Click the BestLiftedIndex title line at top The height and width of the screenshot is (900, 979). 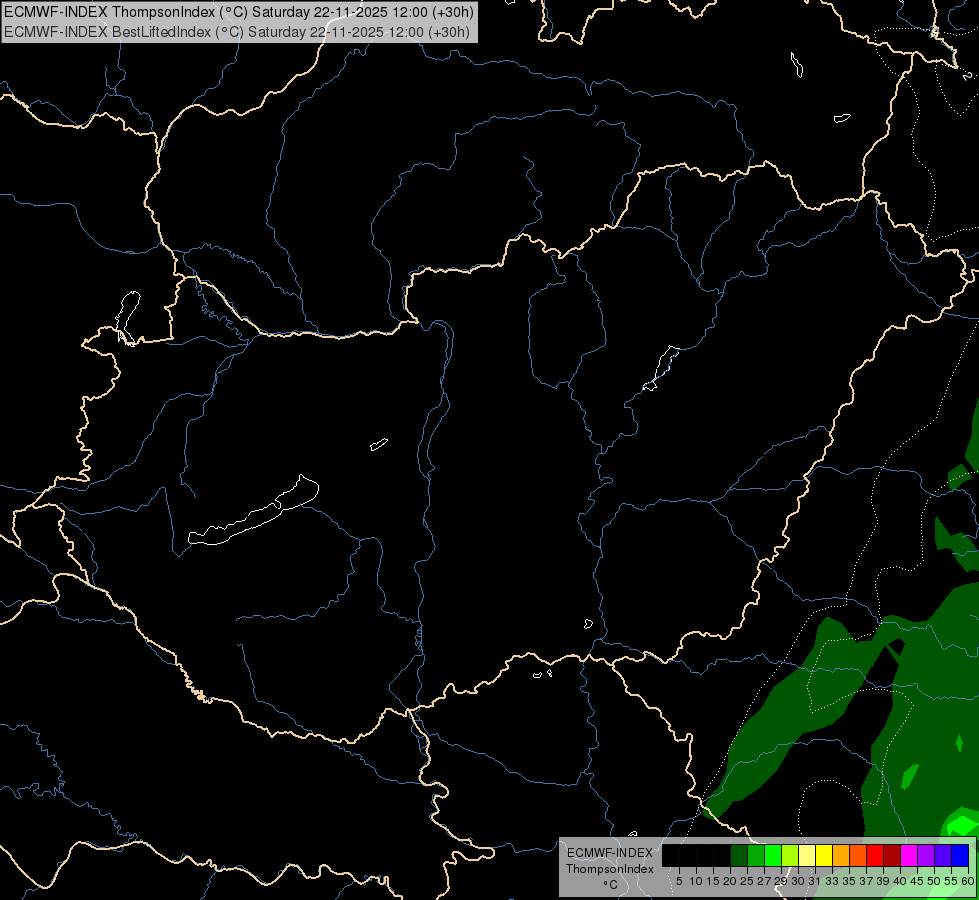(x=237, y=32)
